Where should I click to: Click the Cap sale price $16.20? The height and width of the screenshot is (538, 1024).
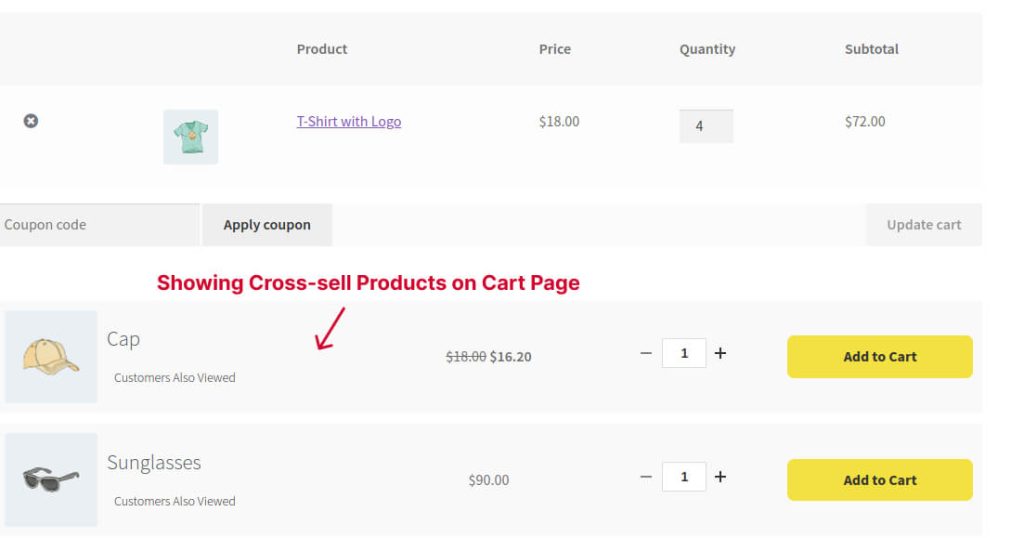click(x=510, y=357)
